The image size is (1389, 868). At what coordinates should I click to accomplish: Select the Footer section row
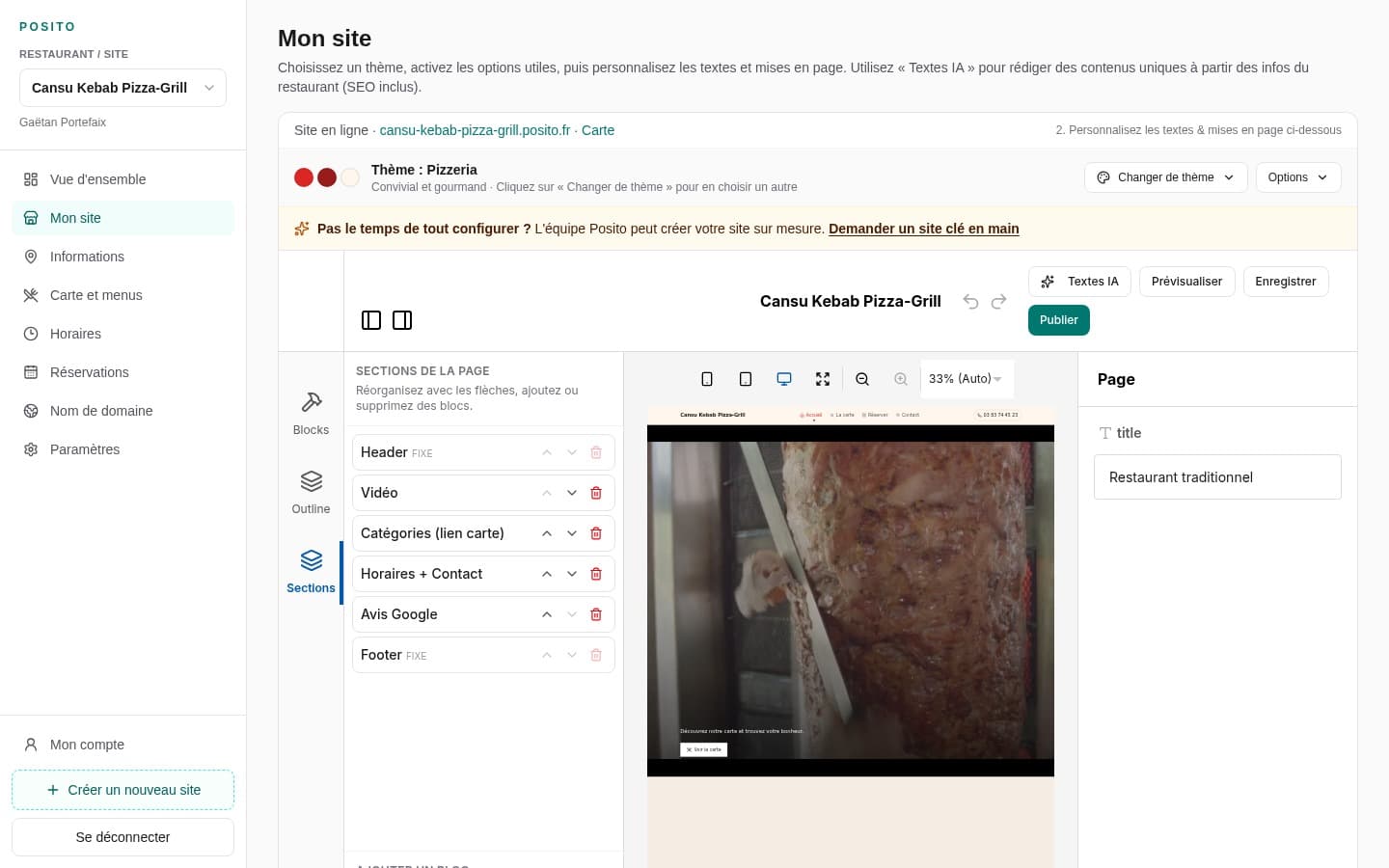(x=483, y=655)
